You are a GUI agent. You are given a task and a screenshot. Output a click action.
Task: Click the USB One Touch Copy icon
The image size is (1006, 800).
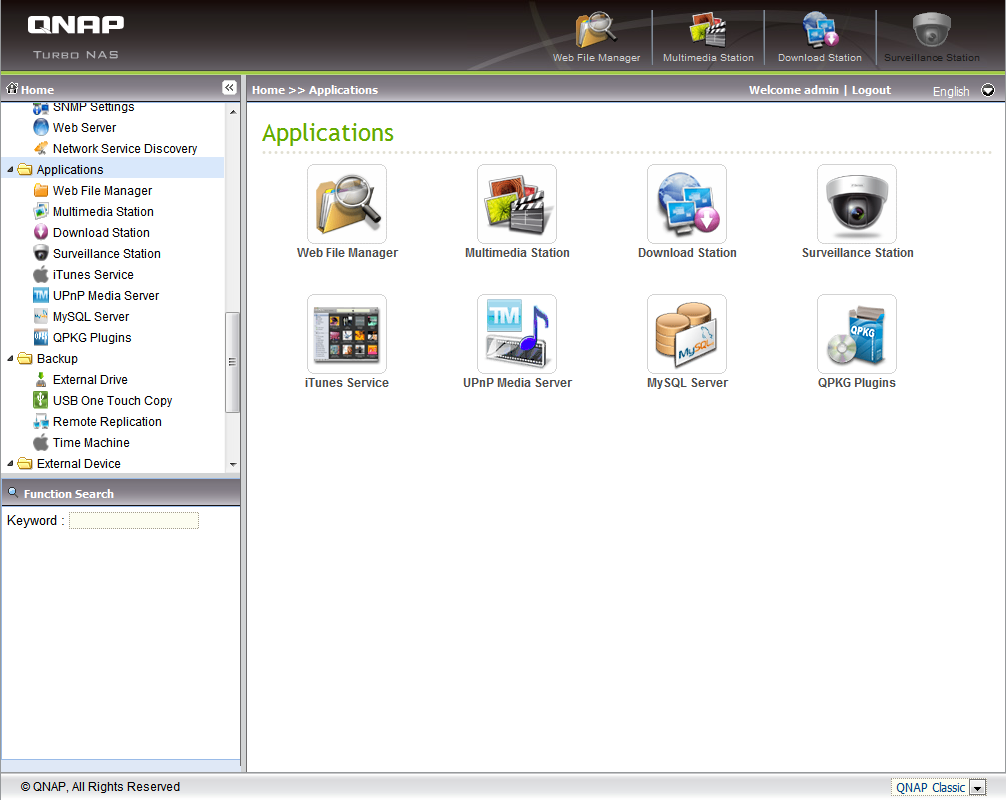(41, 400)
